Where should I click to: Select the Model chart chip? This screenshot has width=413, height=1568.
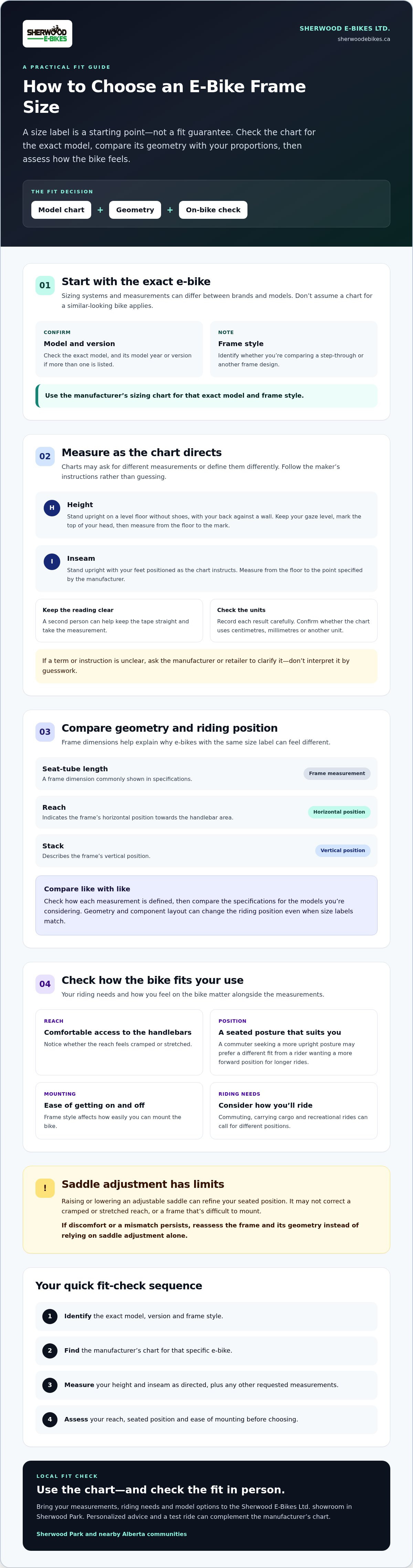(x=61, y=210)
